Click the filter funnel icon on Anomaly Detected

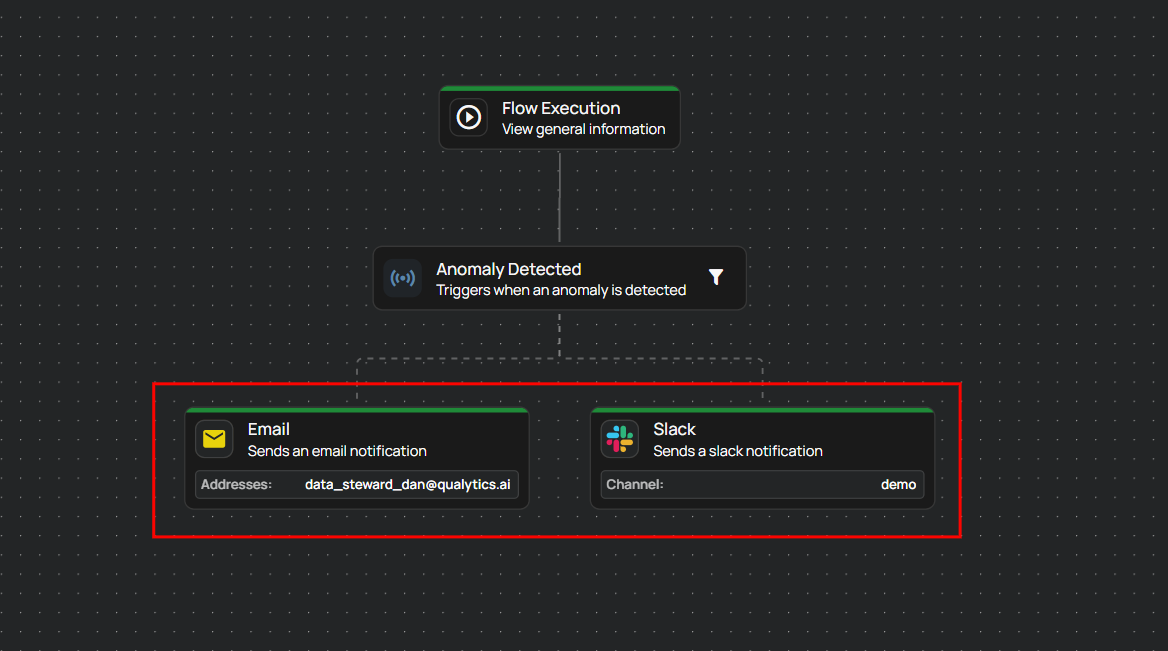[x=716, y=278]
